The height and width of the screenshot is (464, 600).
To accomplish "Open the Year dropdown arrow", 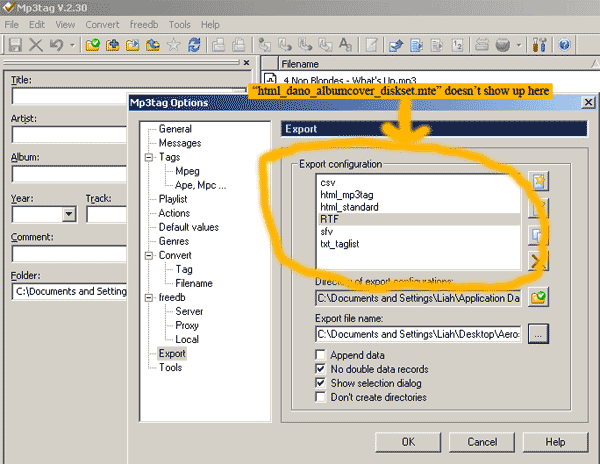I will (69, 214).
